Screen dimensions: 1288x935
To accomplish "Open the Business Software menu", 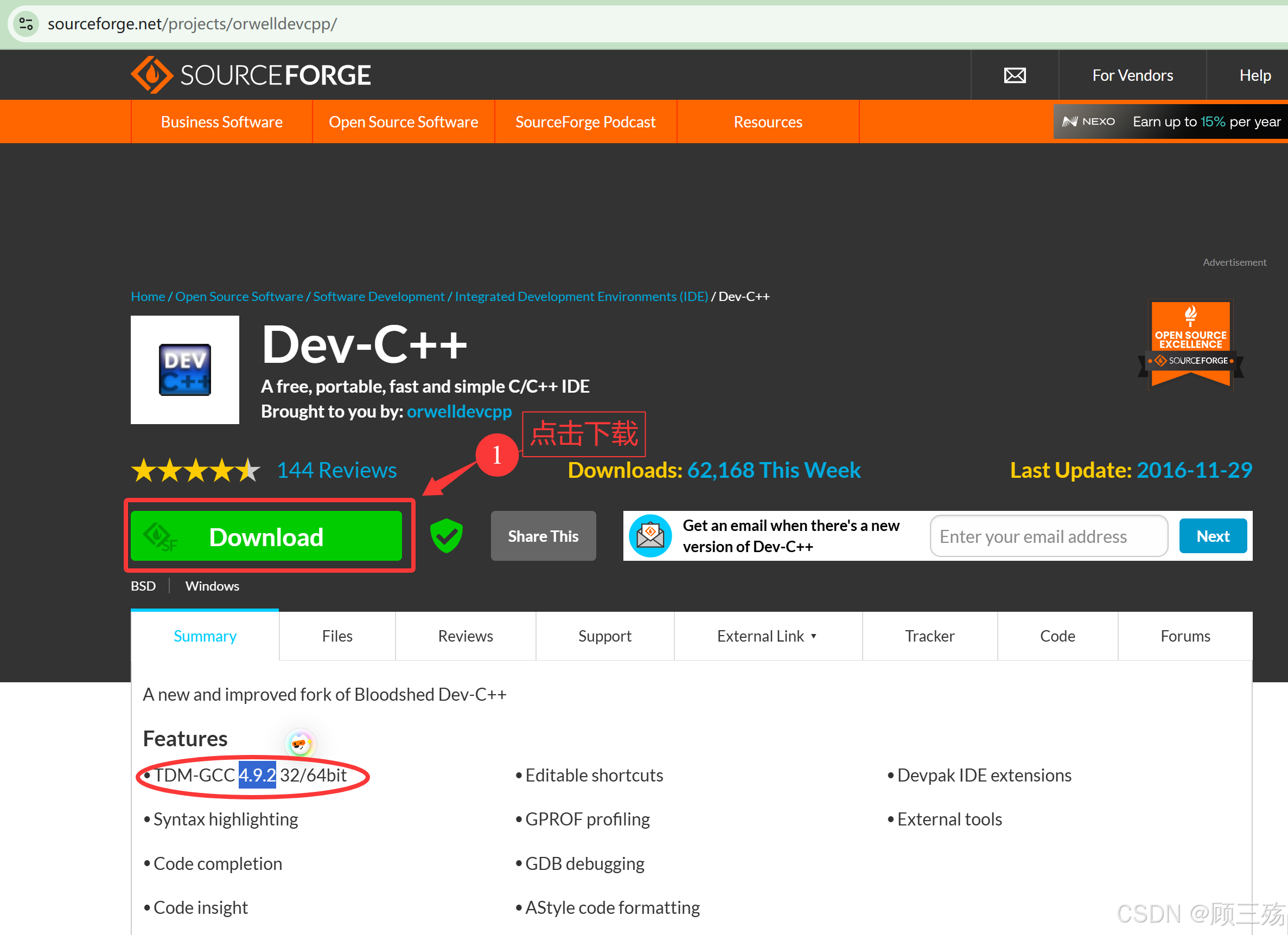I will [x=221, y=122].
